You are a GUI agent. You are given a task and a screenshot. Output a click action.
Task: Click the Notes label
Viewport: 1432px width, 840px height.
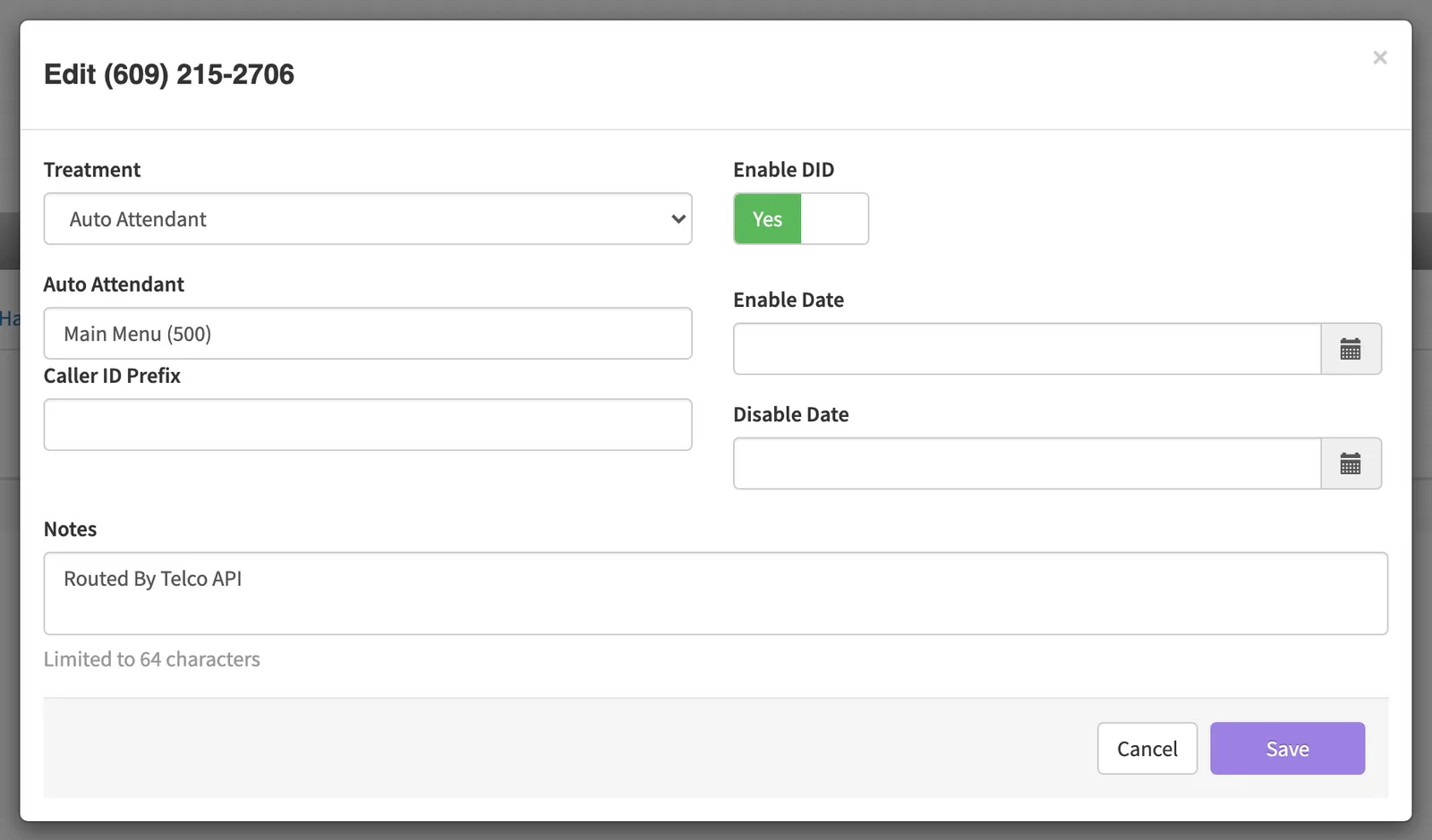click(70, 530)
